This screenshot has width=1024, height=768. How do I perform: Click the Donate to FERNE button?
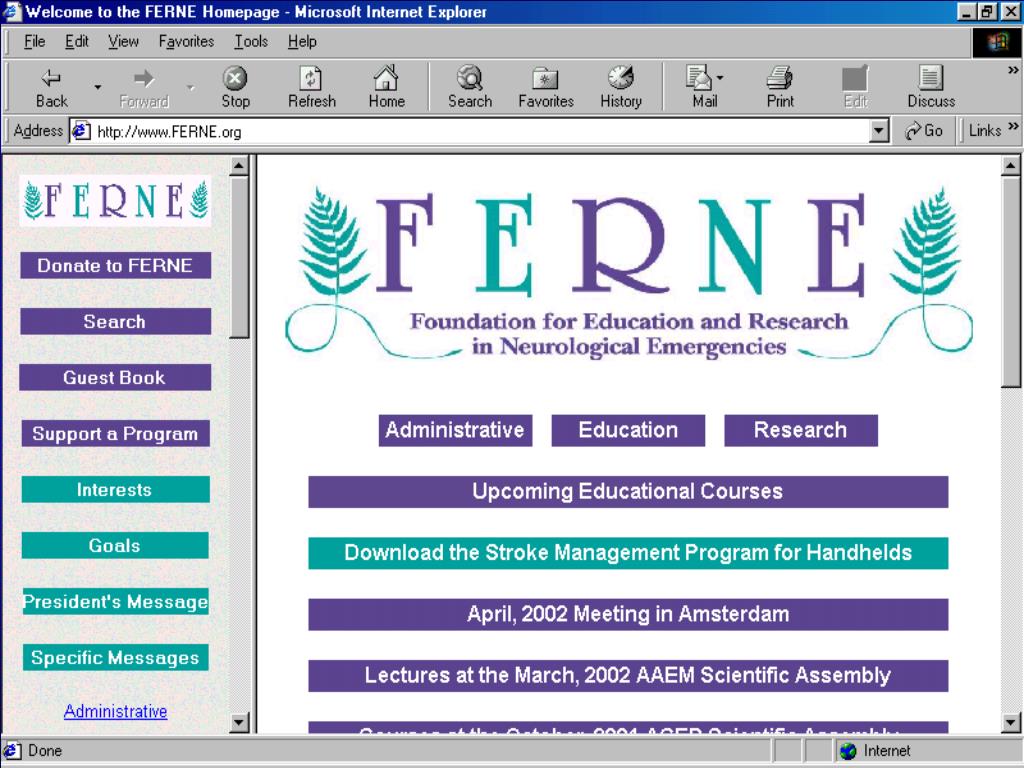point(116,266)
